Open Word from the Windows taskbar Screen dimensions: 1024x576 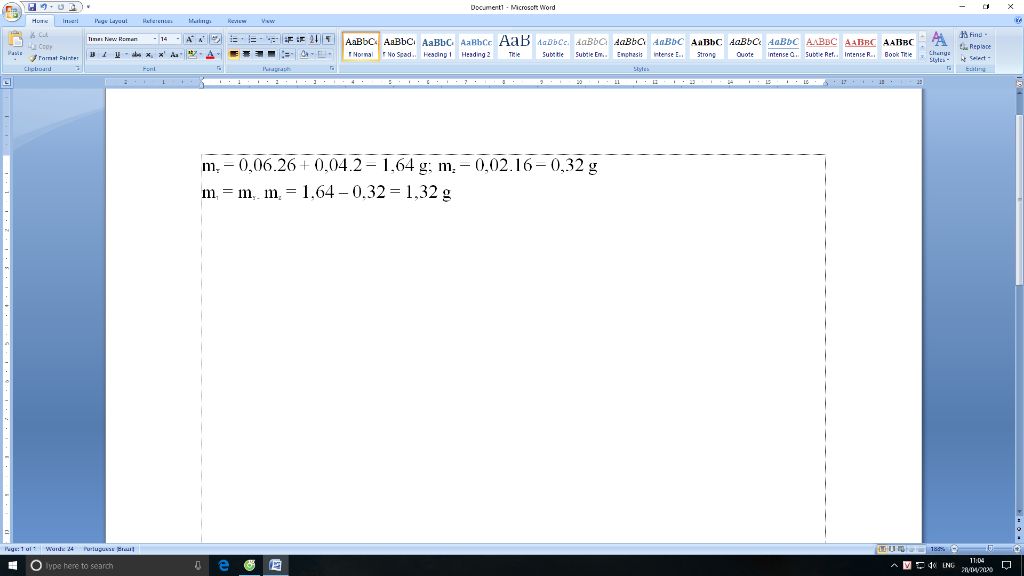[276, 566]
